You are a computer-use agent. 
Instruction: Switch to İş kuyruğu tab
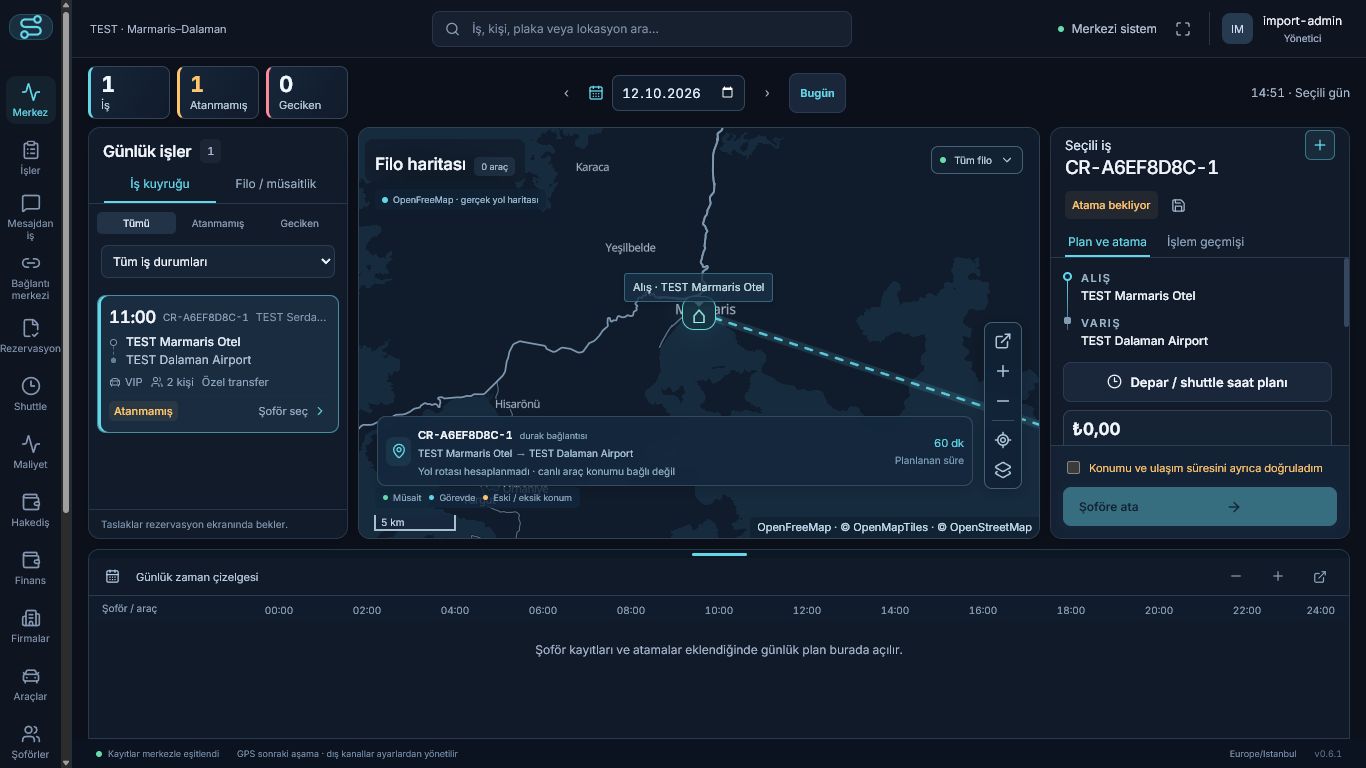pos(160,184)
